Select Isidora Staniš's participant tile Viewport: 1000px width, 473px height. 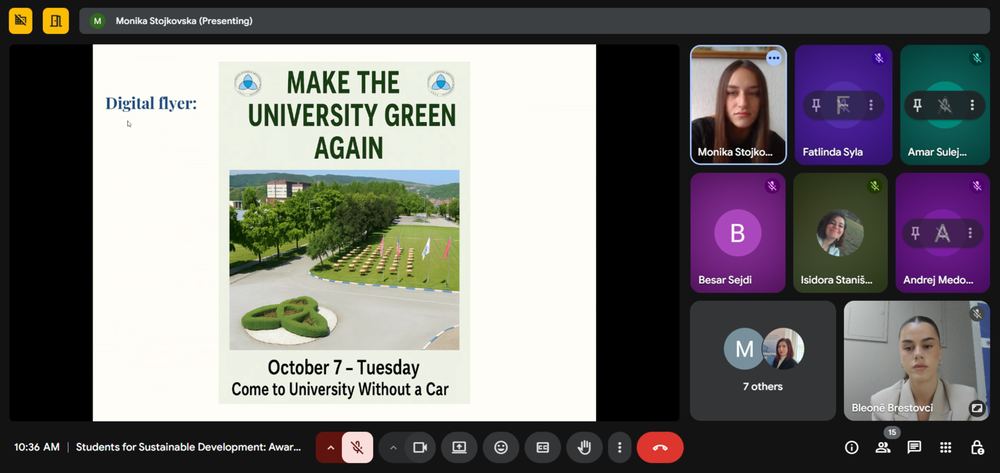pyautogui.click(x=840, y=233)
